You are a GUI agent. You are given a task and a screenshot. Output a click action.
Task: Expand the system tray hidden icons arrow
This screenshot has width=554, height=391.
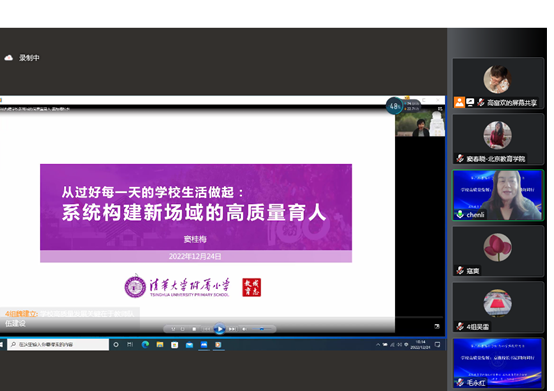click(378, 344)
